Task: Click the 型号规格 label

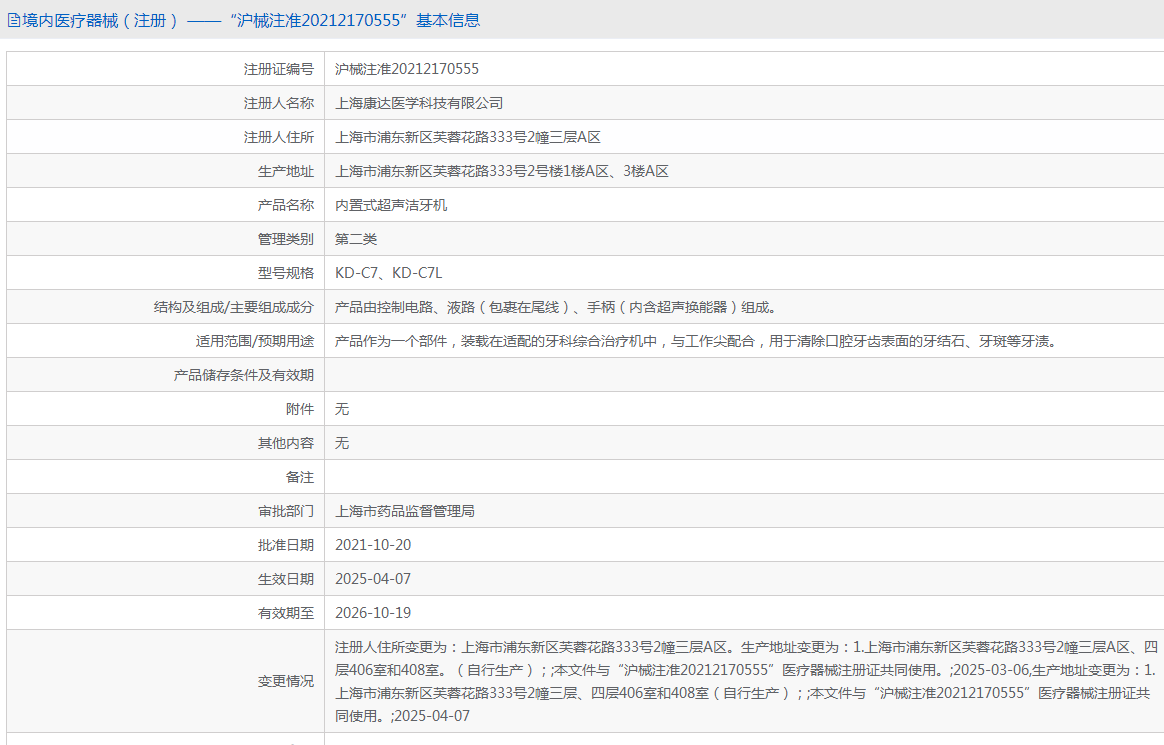Action: pos(286,273)
